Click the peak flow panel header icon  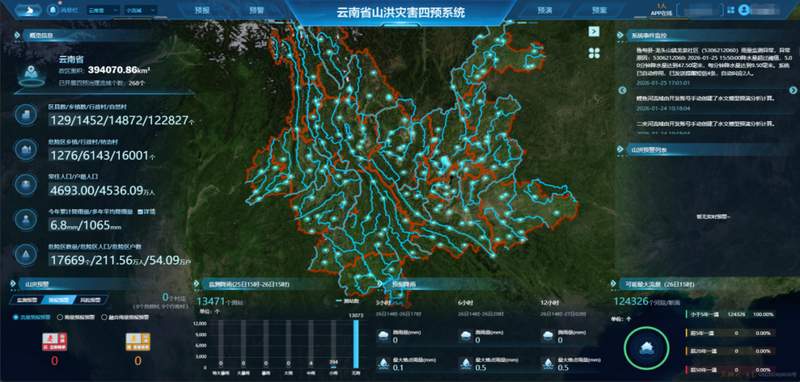pos(614,284)
